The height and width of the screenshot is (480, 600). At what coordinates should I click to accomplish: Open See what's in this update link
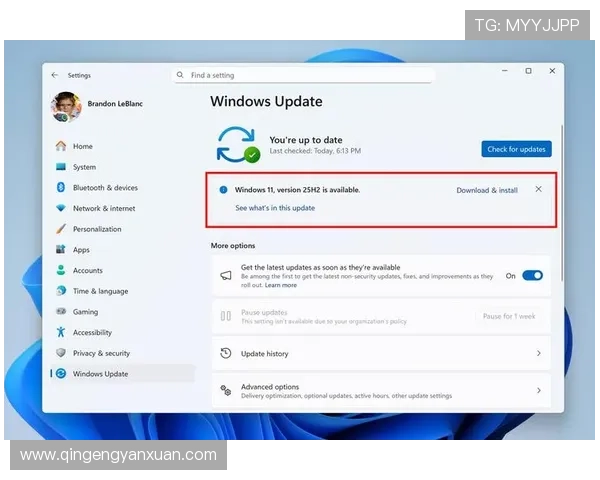pyautogui.click(x=275, y=208)
